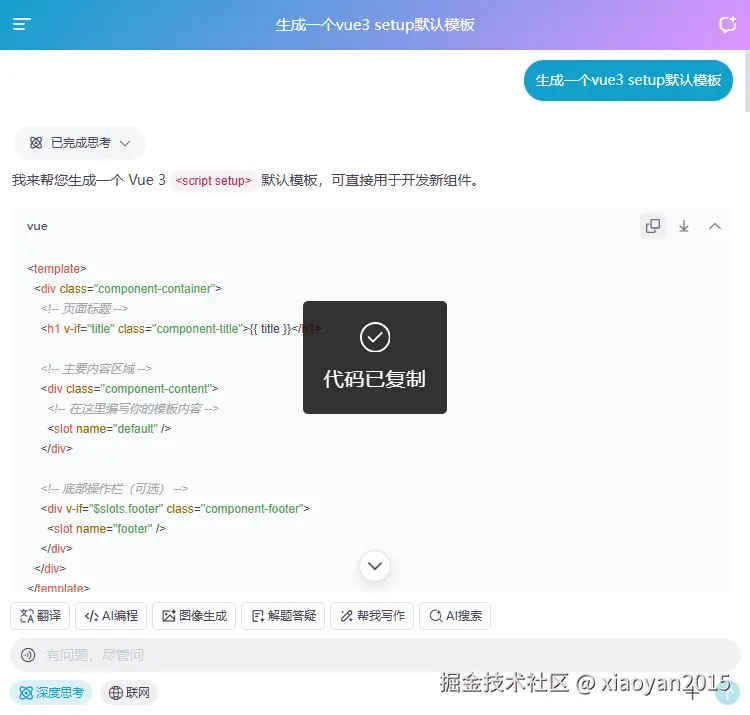Click the plus icon near send button
The width and height of the screenshot is (750, 715).
click(692, 692)
